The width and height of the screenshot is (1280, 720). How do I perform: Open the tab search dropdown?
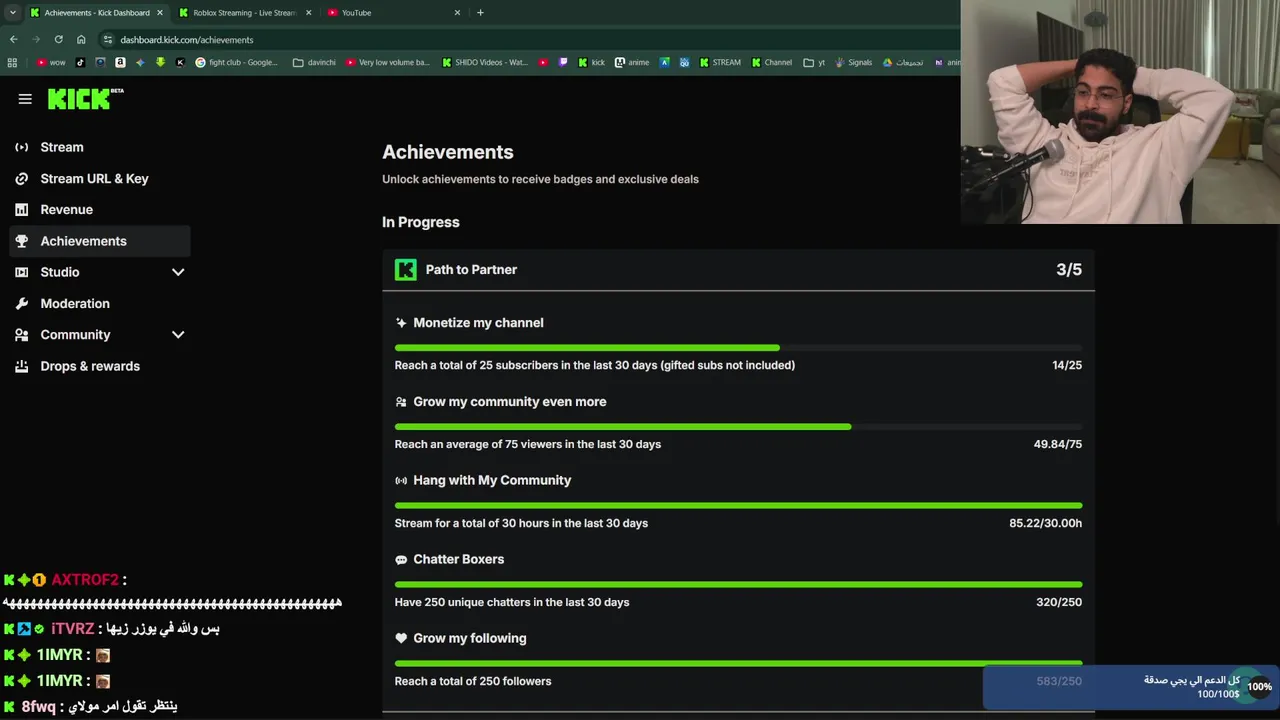tap(12, 13)
